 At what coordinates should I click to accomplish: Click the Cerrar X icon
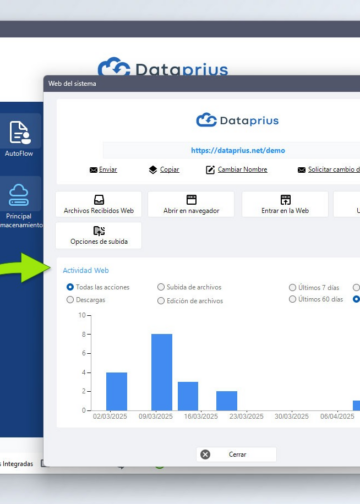(205, 454)
